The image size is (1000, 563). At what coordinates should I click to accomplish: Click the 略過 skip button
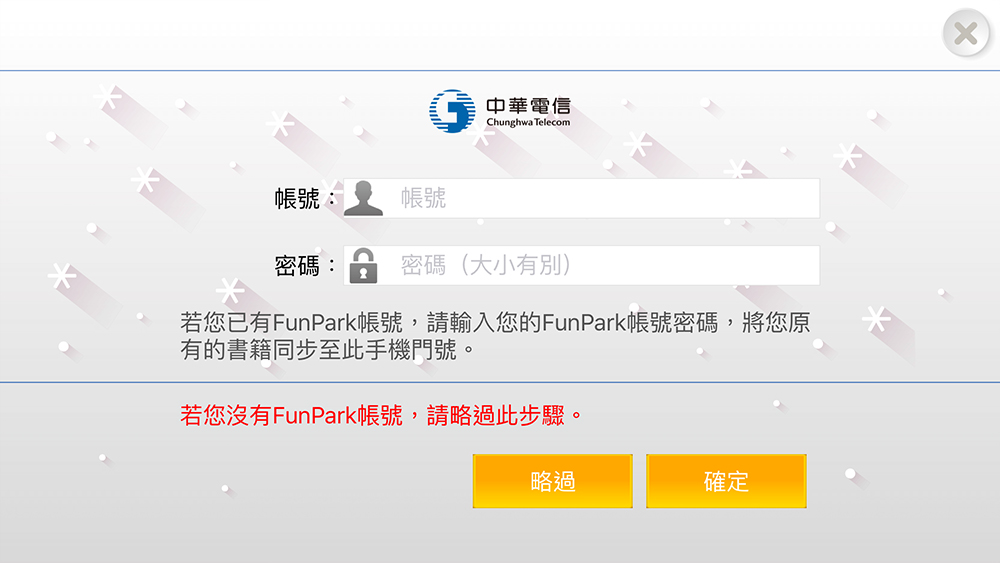552,481
